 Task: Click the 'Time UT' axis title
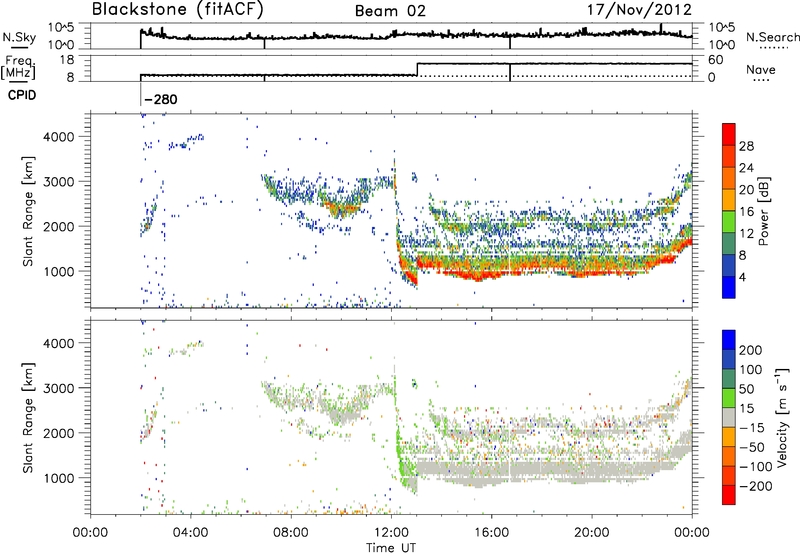(391, 548)
